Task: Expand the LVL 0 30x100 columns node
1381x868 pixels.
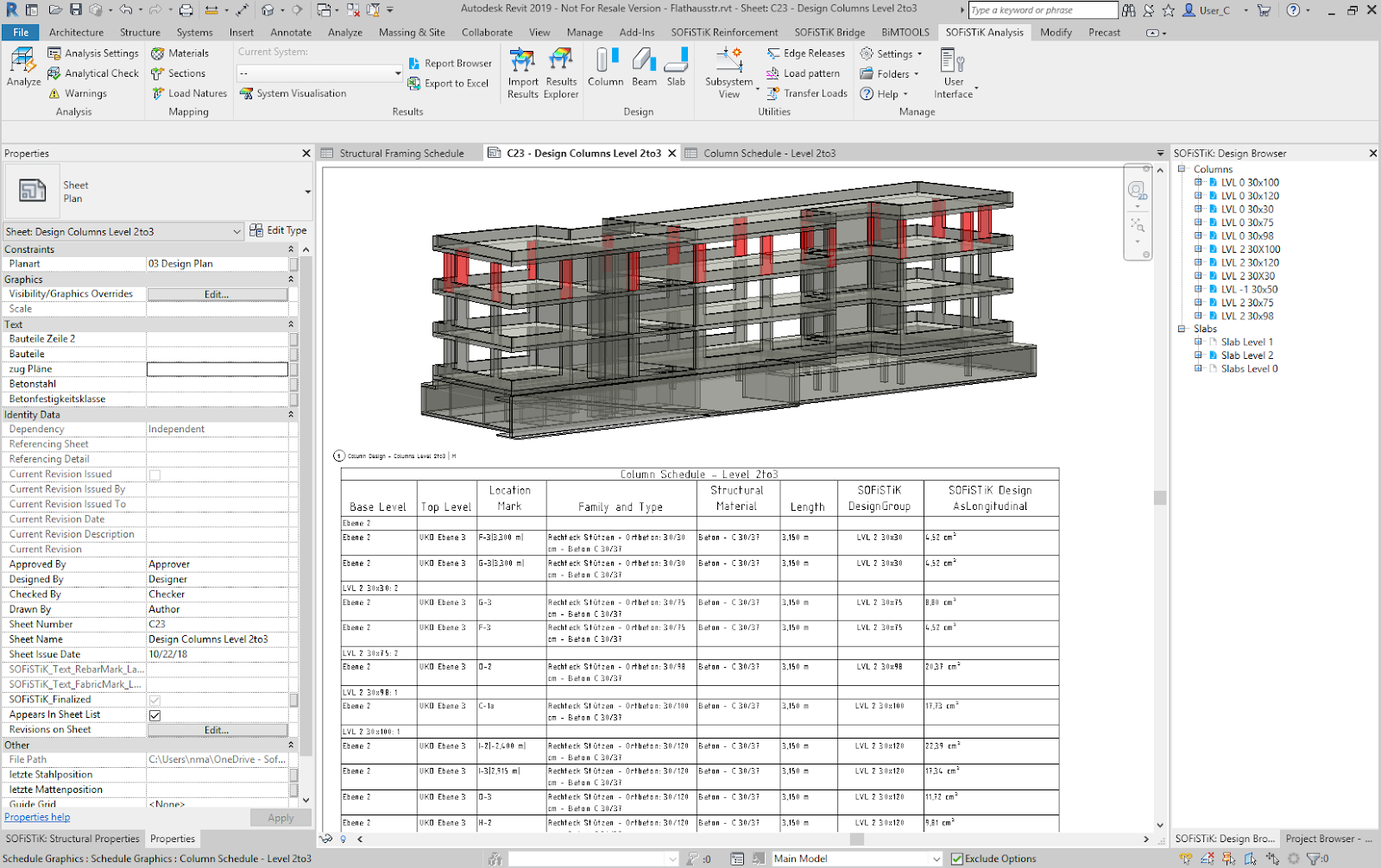Action: coord(1199,182)
